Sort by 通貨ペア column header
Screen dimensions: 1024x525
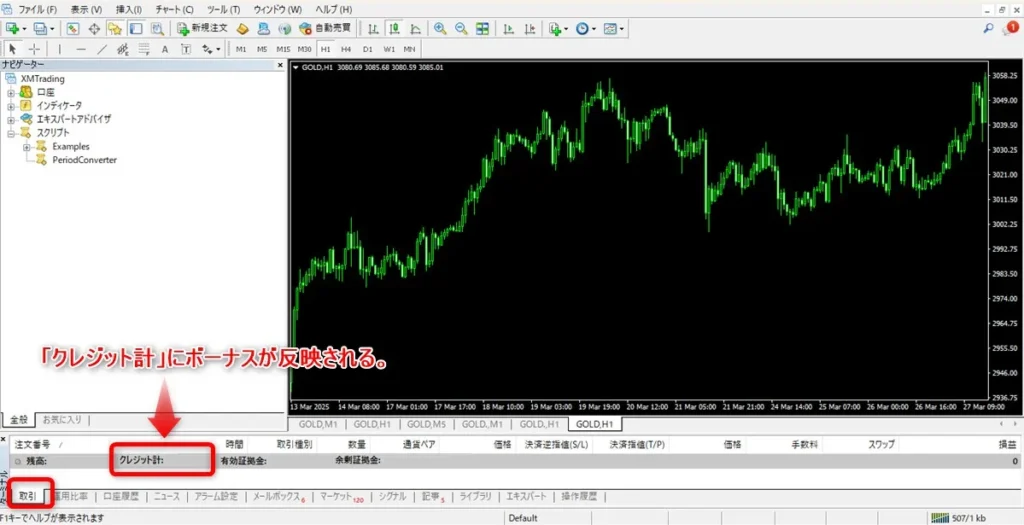click(419, 444)
